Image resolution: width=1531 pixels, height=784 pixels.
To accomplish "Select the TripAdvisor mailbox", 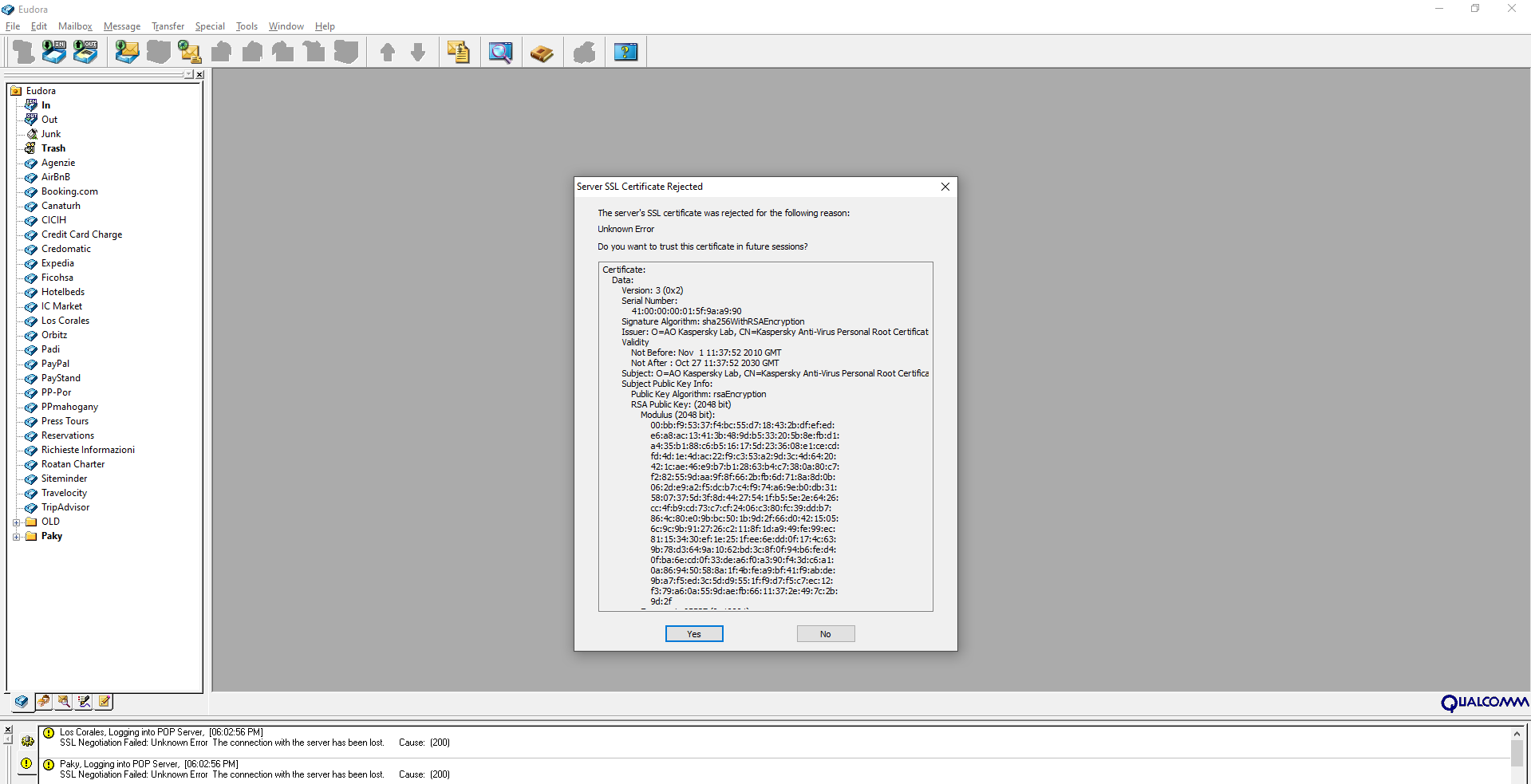I will tap(65, 507).
